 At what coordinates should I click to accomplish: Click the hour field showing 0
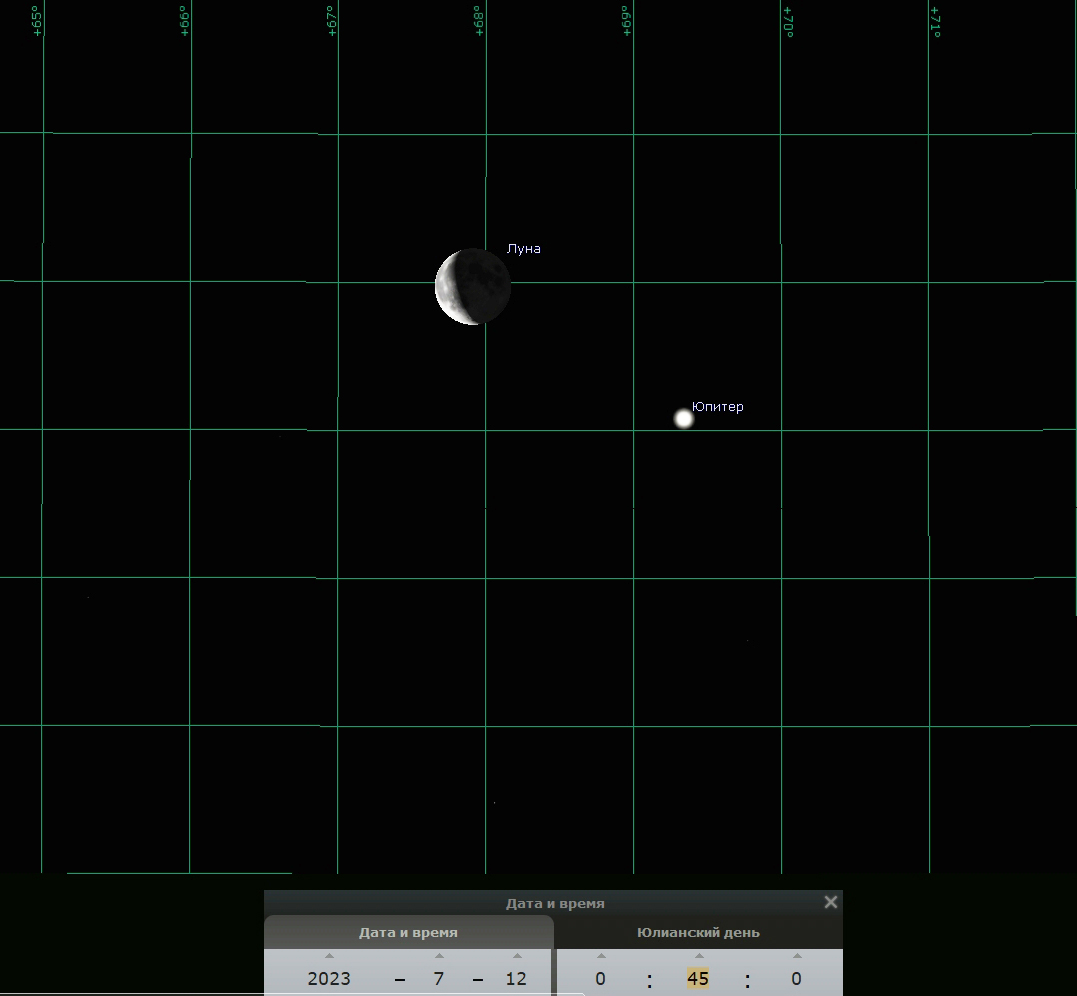tap(600, 978)
